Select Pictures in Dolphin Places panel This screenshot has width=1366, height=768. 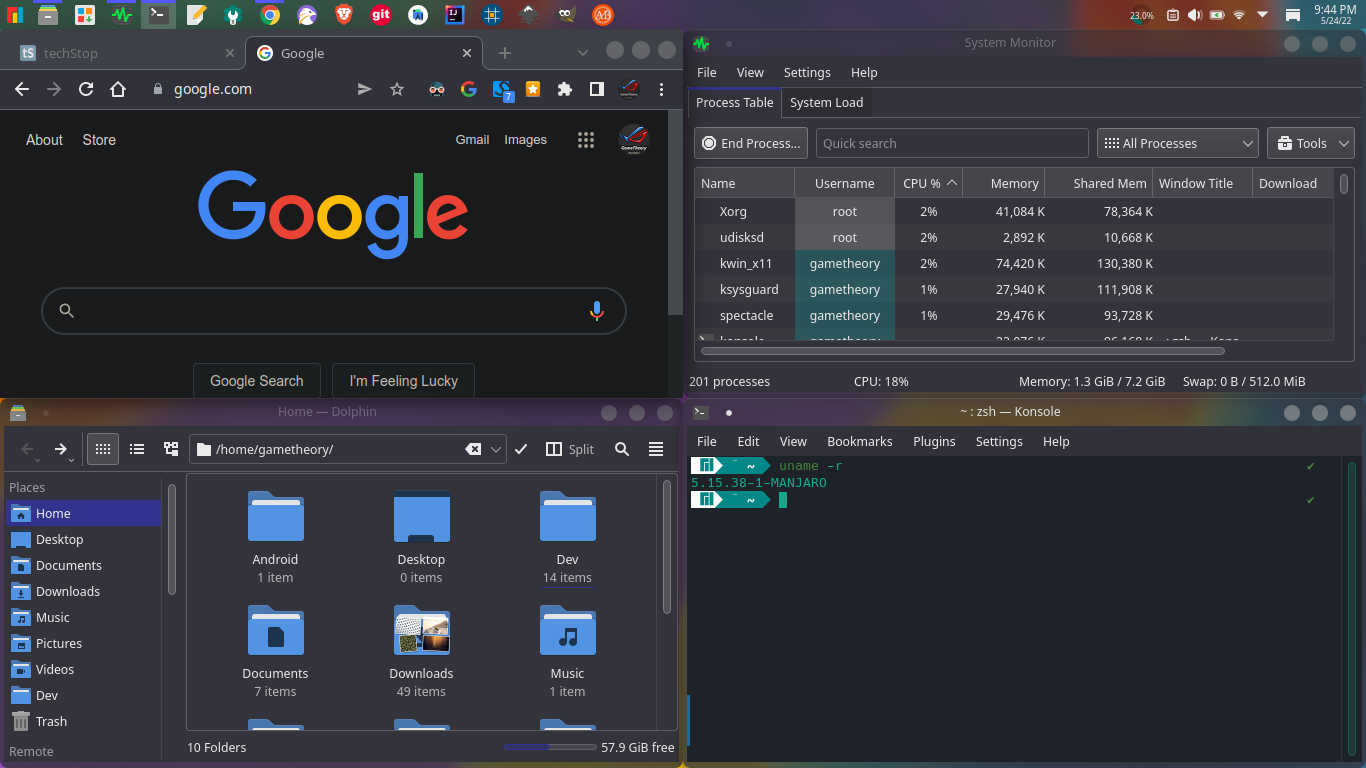coord(83,643)
